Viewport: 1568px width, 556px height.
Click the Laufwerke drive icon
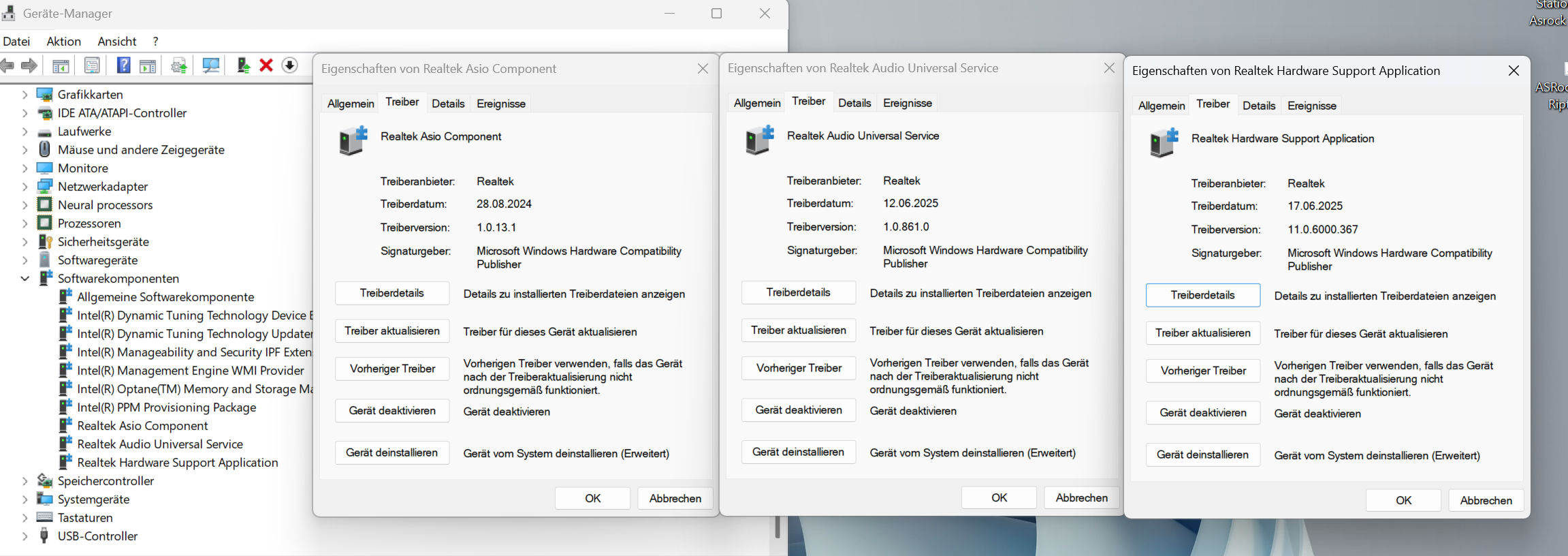[x=44, y=132]
